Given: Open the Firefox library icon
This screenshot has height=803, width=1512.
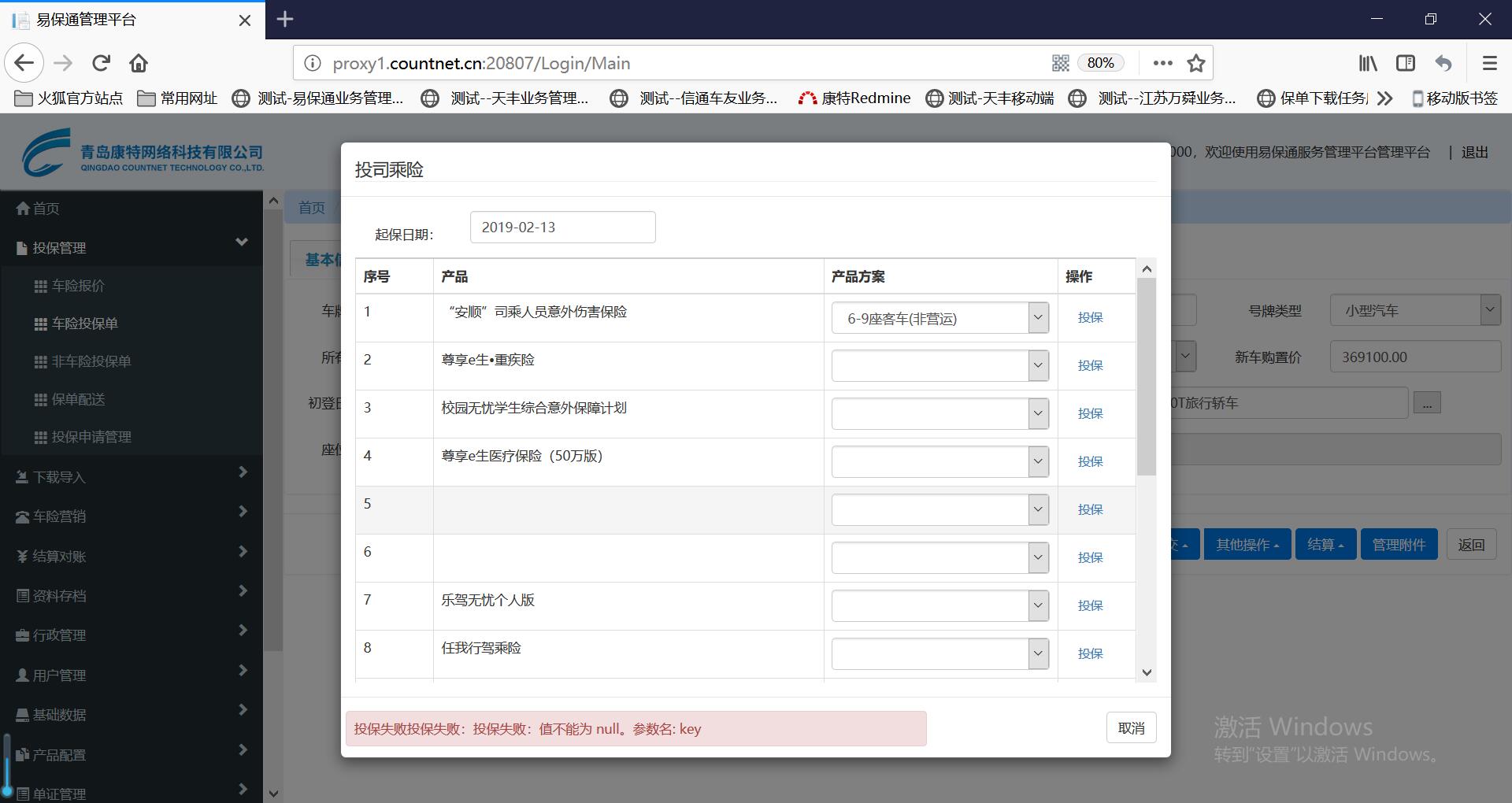Looking at the screenshot, I should click(1367, 63).
